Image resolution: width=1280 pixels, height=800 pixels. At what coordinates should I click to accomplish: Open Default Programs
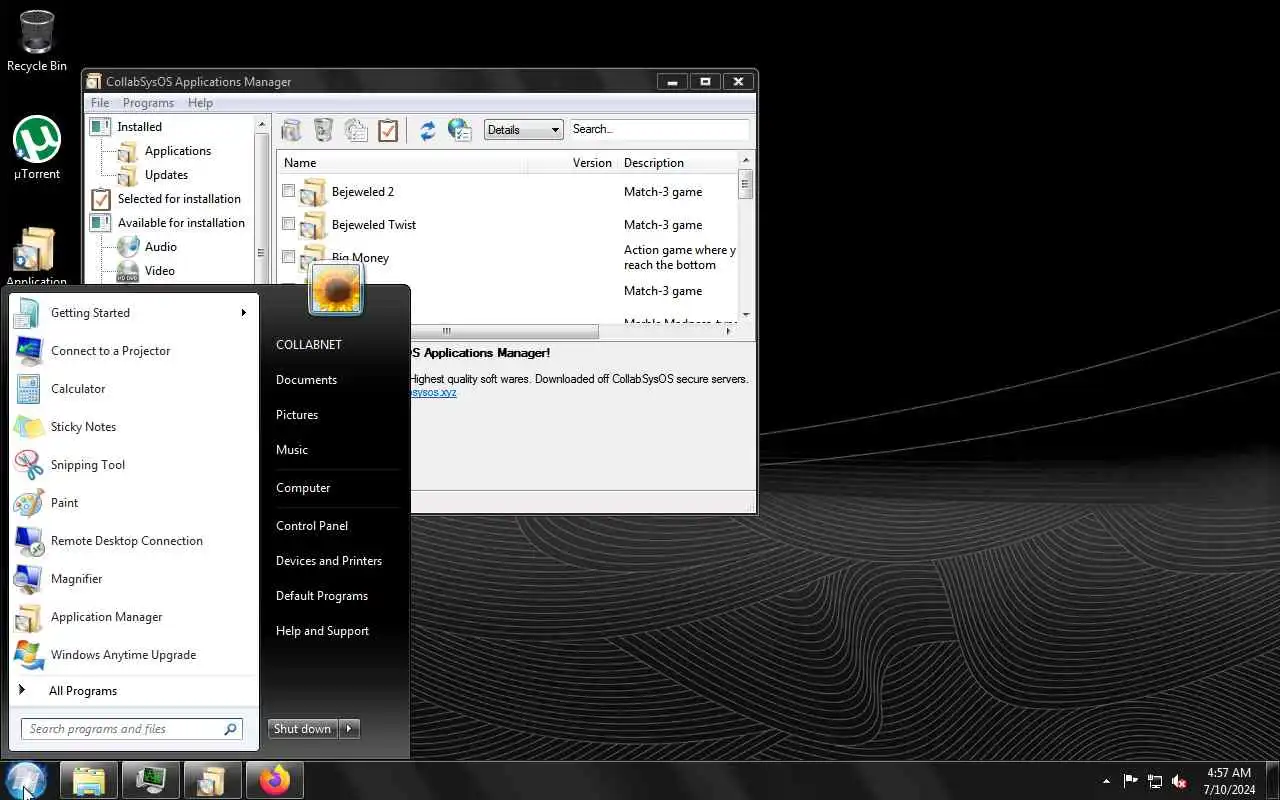click(x=322, y=596)
